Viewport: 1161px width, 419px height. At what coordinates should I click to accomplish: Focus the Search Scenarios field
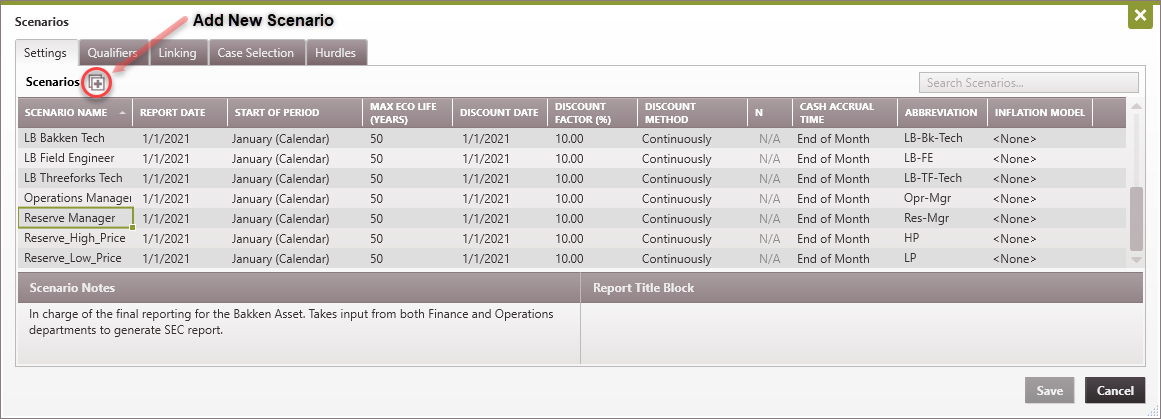(x=1028, y=83)
